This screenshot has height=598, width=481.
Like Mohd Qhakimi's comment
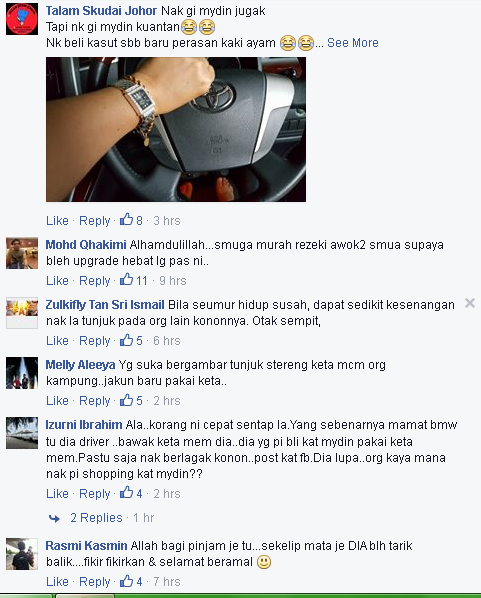coord(57,281)
